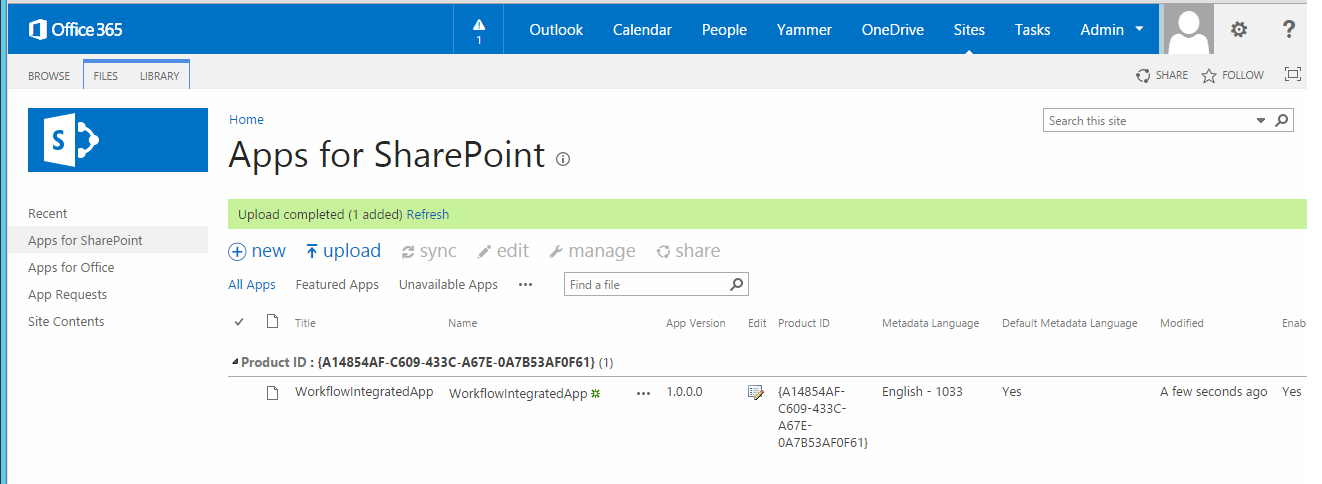Switch to the FILES ribbon tab
1322x484 pixels.
pyautogui.click(x=105, y=76)
